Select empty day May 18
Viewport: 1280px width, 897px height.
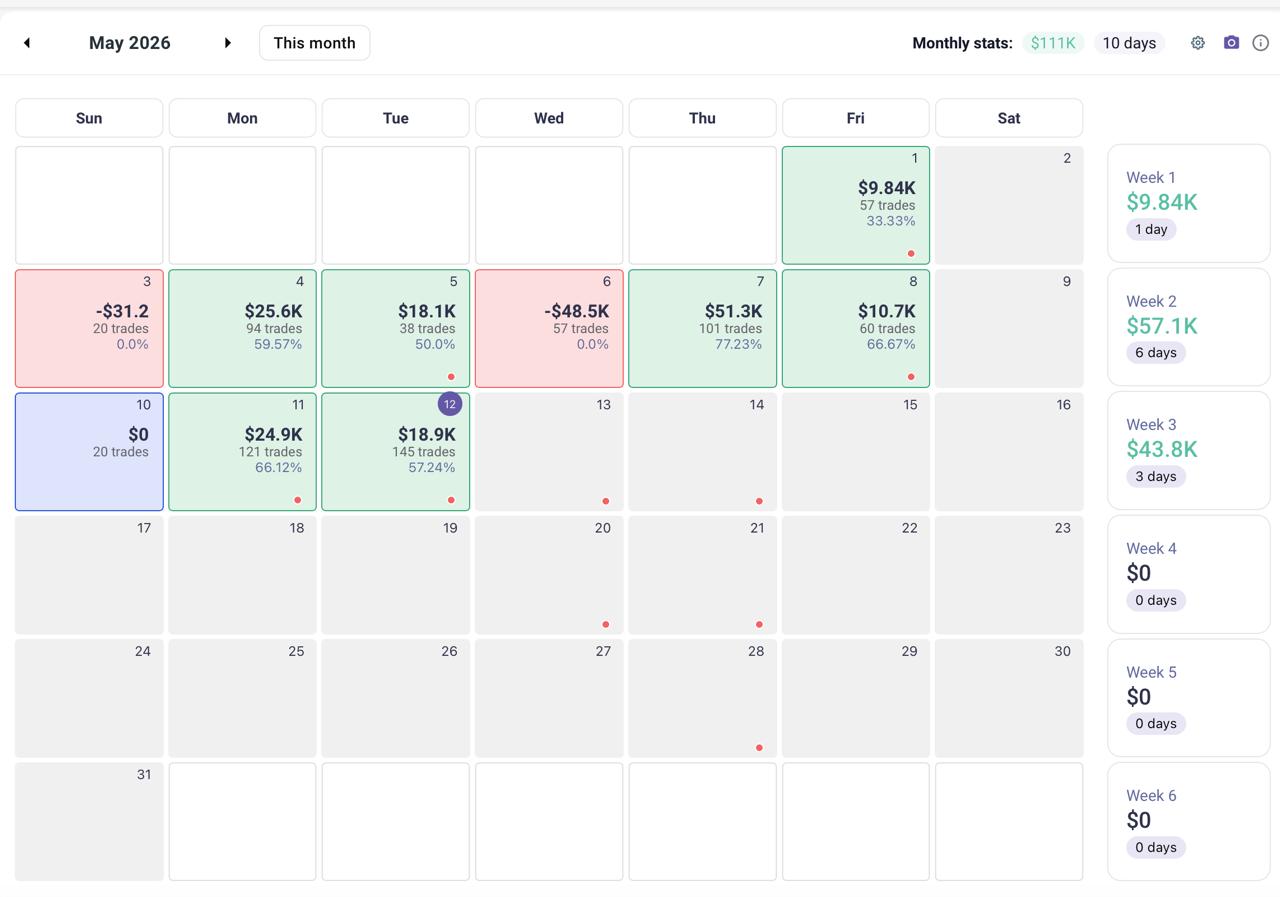coord(242,575)
